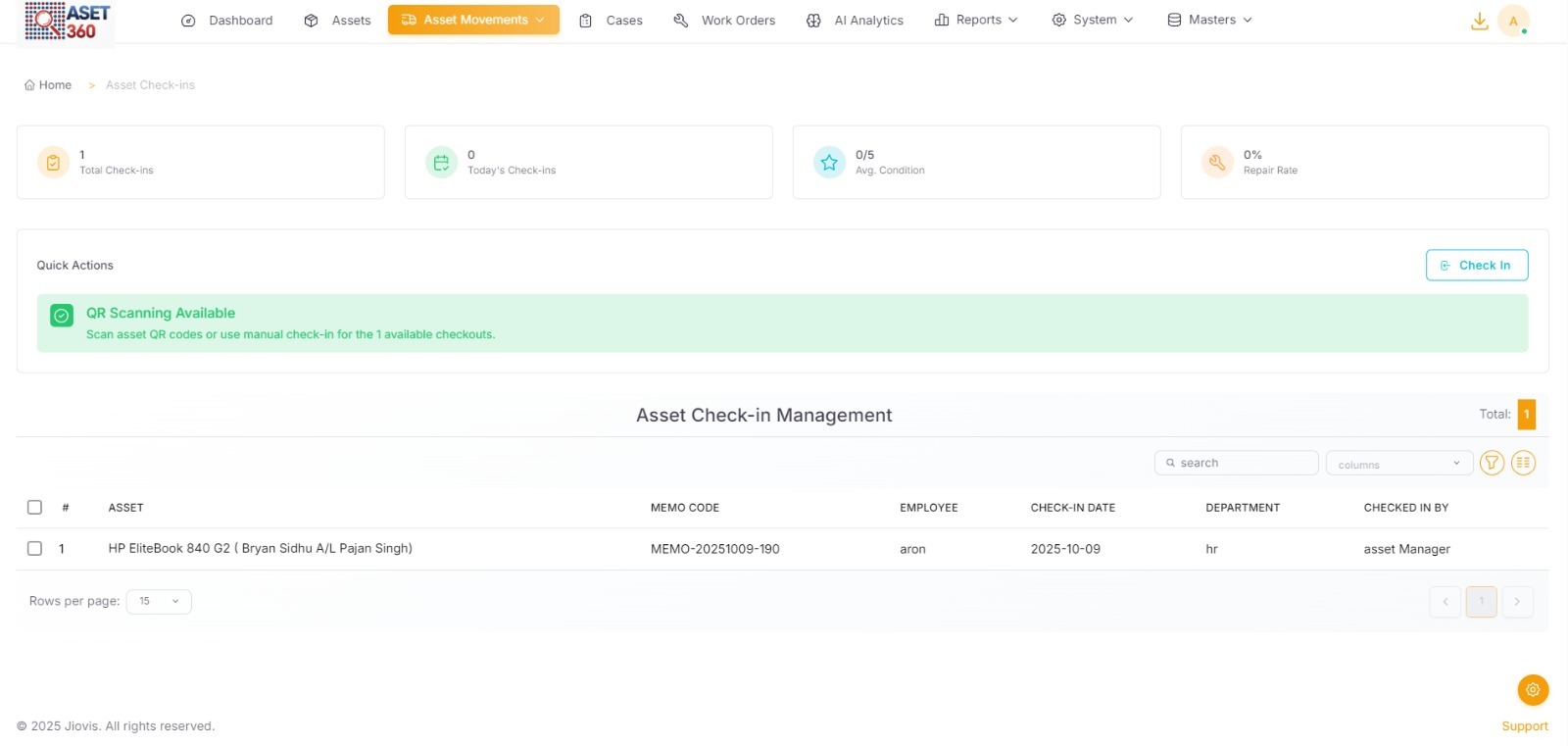Image resolution: width=1568 pixels, height=746 pixels.
Task: Click the filter funnel icon
Action: pos(1492,463)
